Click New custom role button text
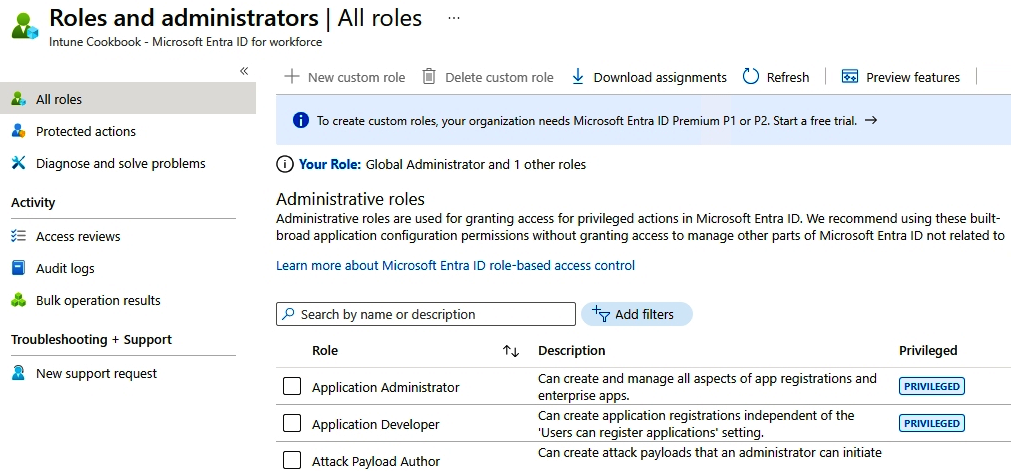 pyautogui.click(x=357, y=77)
